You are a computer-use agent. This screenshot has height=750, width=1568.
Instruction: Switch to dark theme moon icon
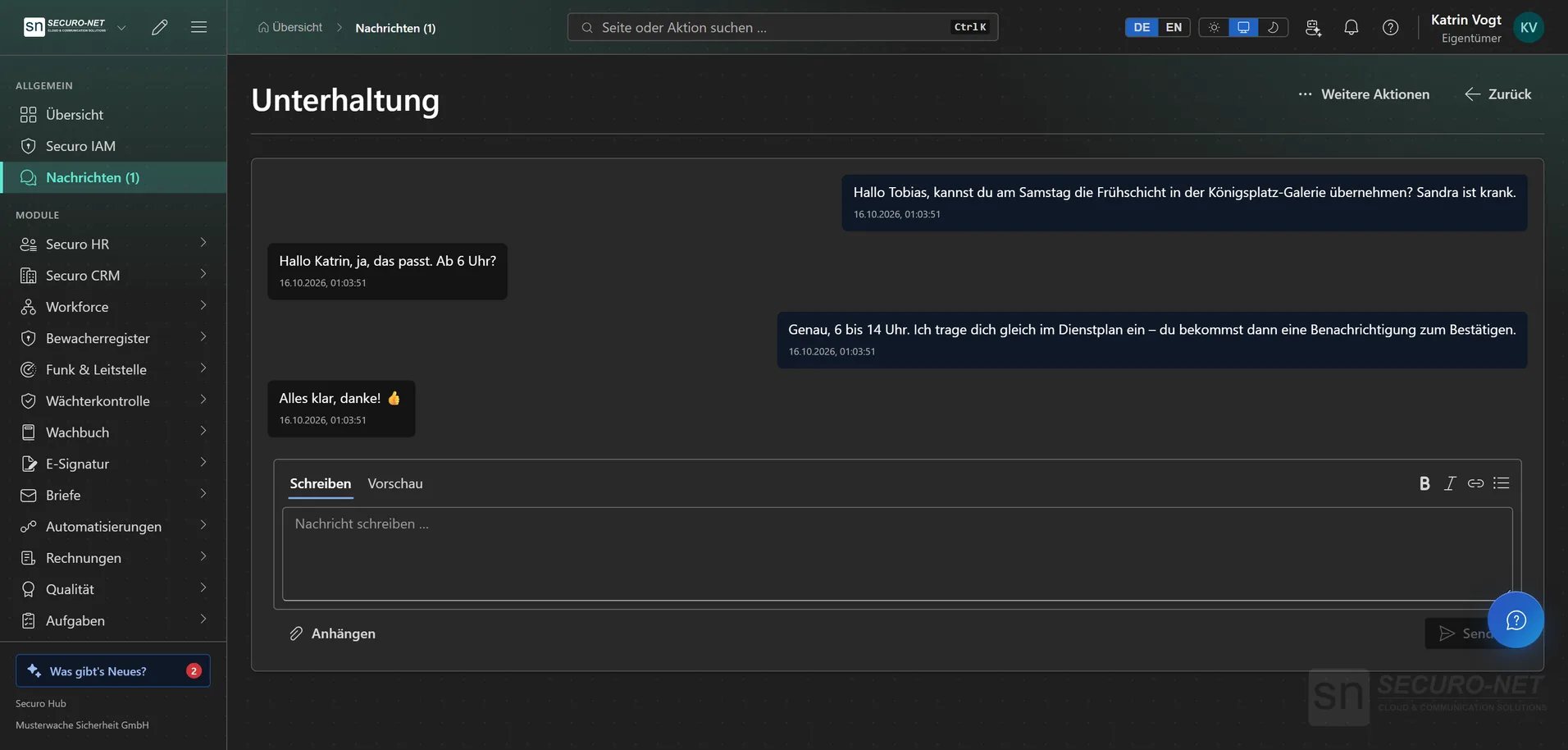click(x=1273, y=27)
